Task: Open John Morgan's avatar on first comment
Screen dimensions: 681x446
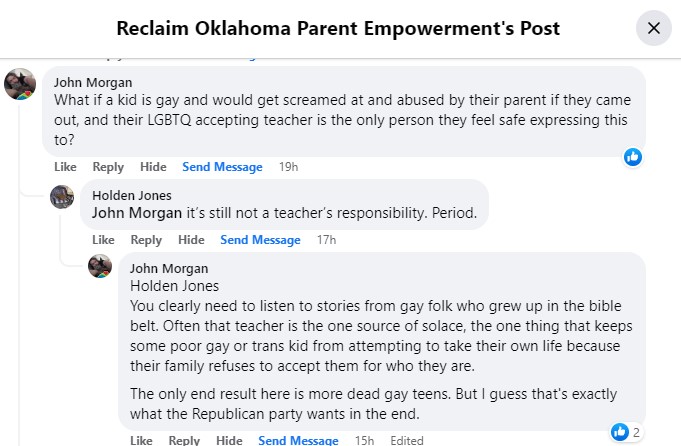Action: pos(21,84)
